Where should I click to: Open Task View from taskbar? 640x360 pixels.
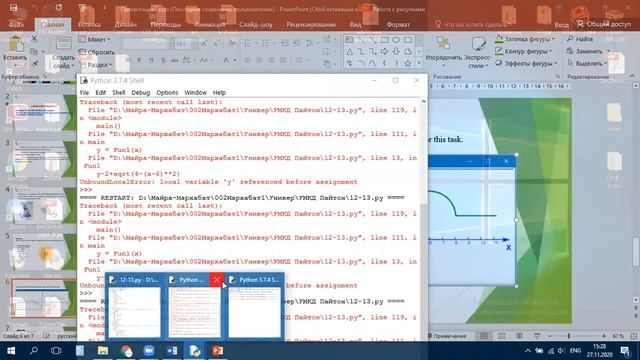56,351
